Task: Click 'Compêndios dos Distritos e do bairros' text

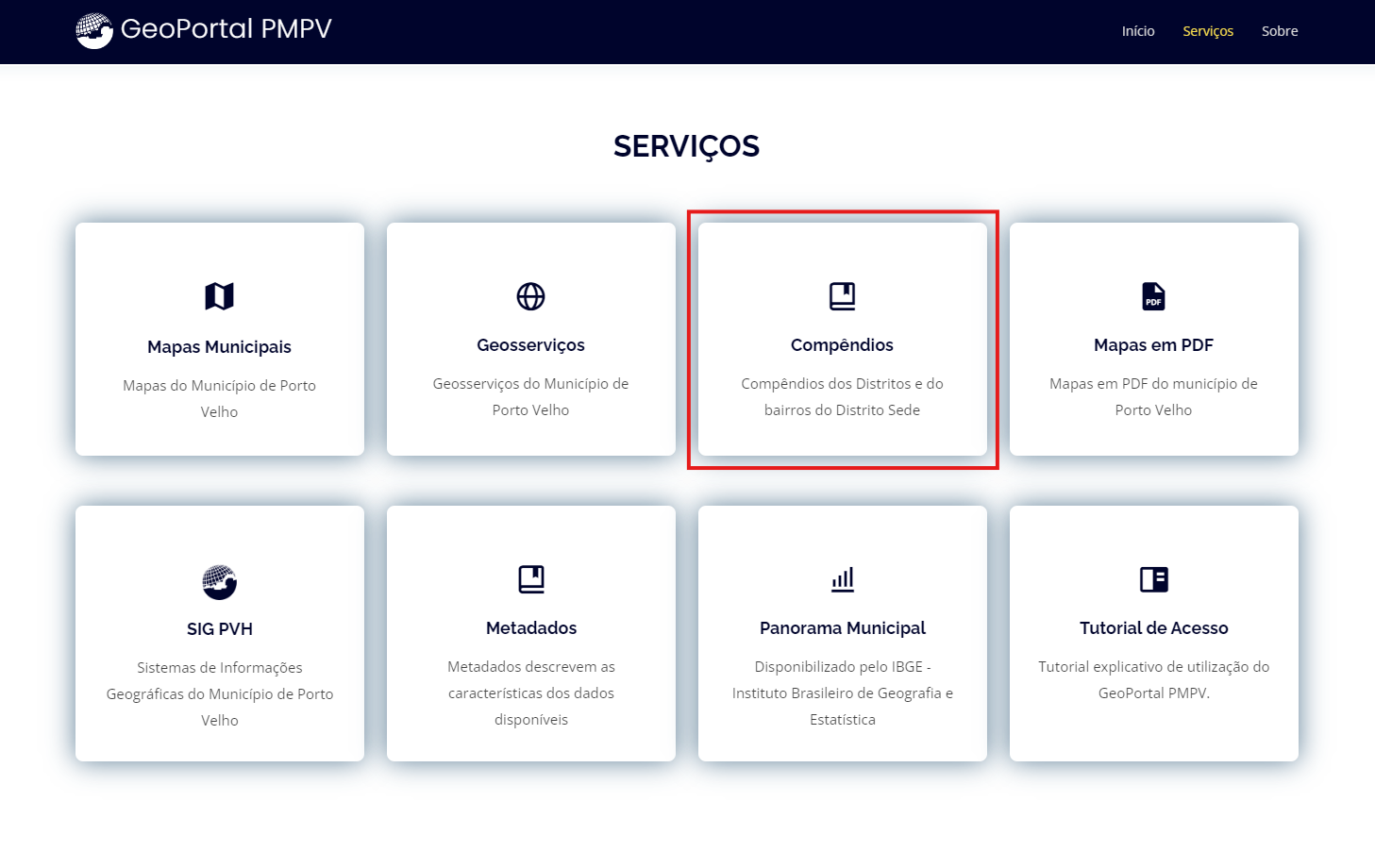Action: (842, 396)
